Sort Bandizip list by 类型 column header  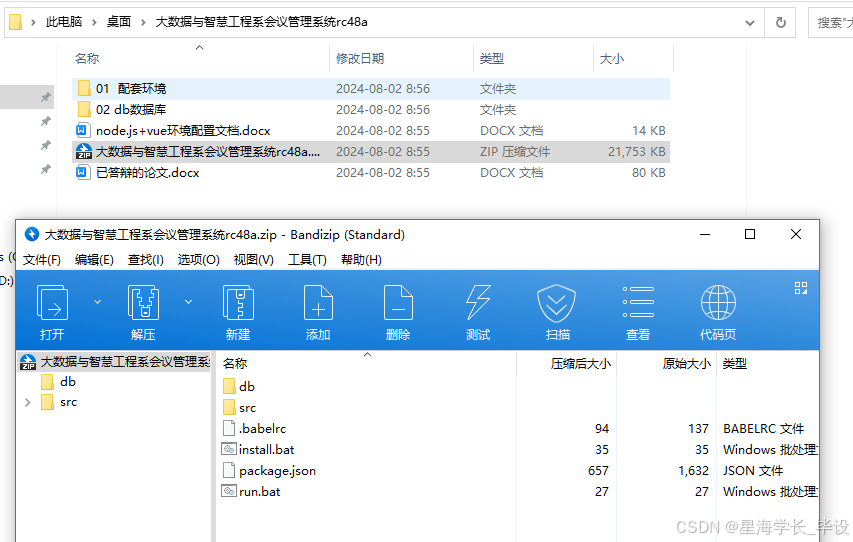[x=734, y=364]
